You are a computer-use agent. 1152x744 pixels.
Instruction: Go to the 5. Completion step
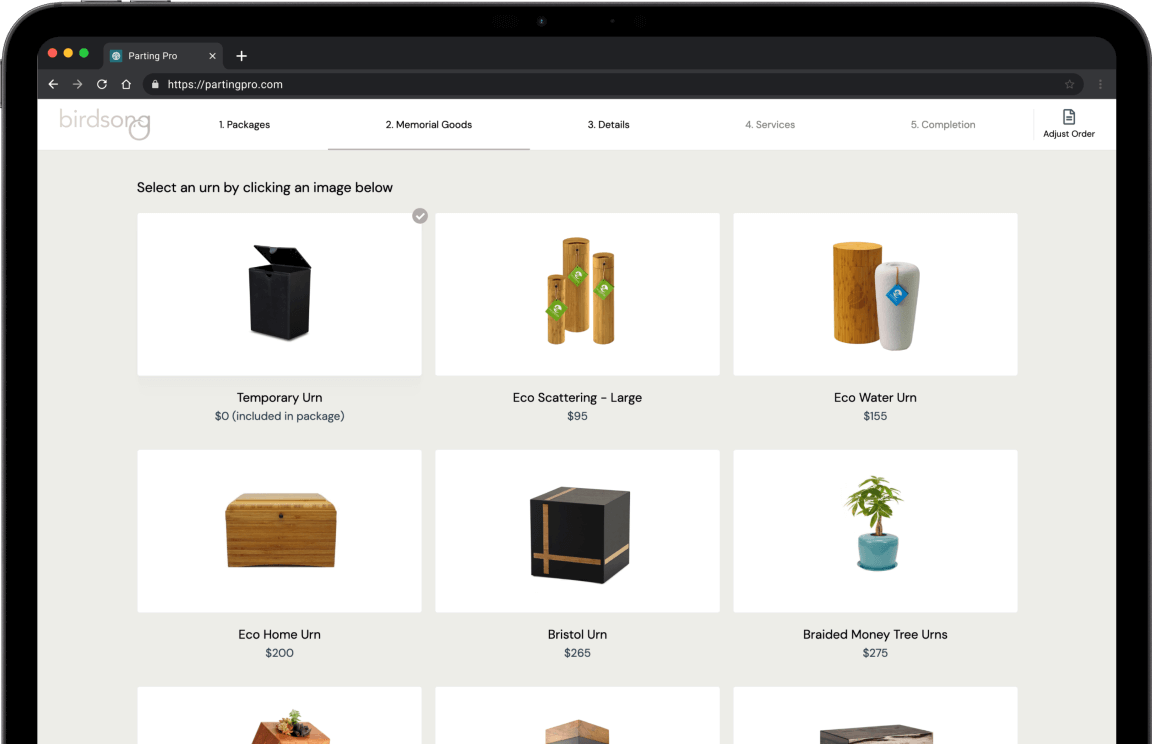(x=943, y=125)
